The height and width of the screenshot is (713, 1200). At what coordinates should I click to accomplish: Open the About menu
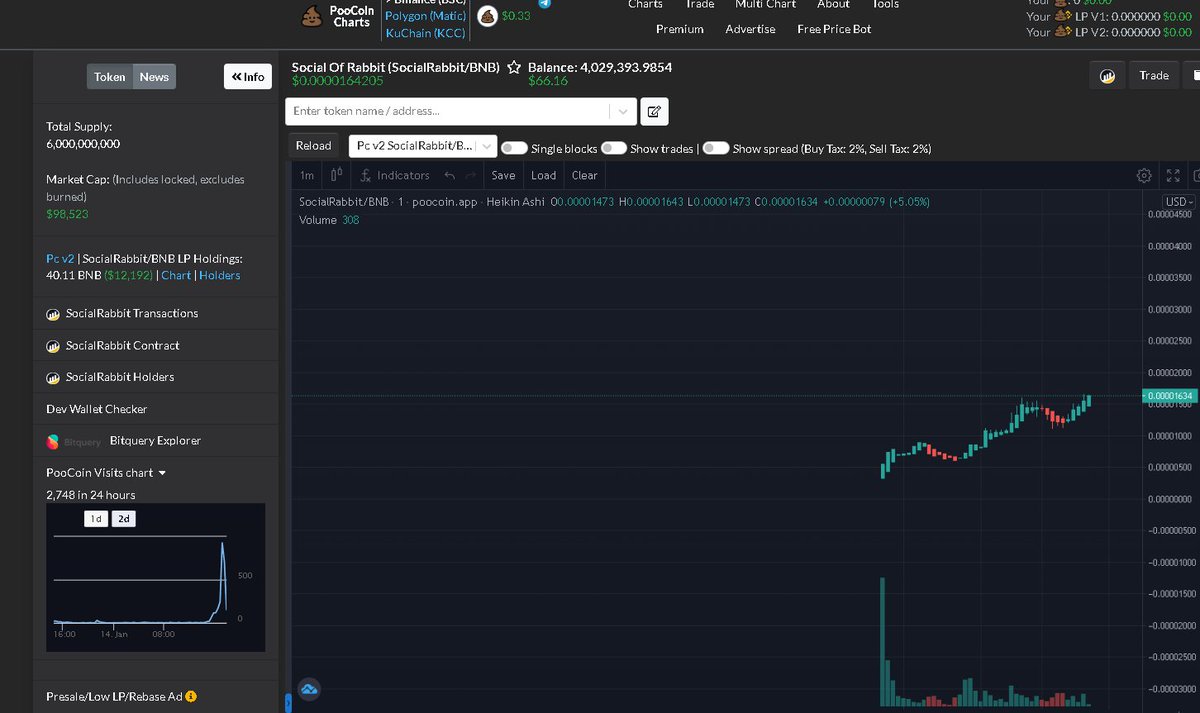click(x=833, y=5)
